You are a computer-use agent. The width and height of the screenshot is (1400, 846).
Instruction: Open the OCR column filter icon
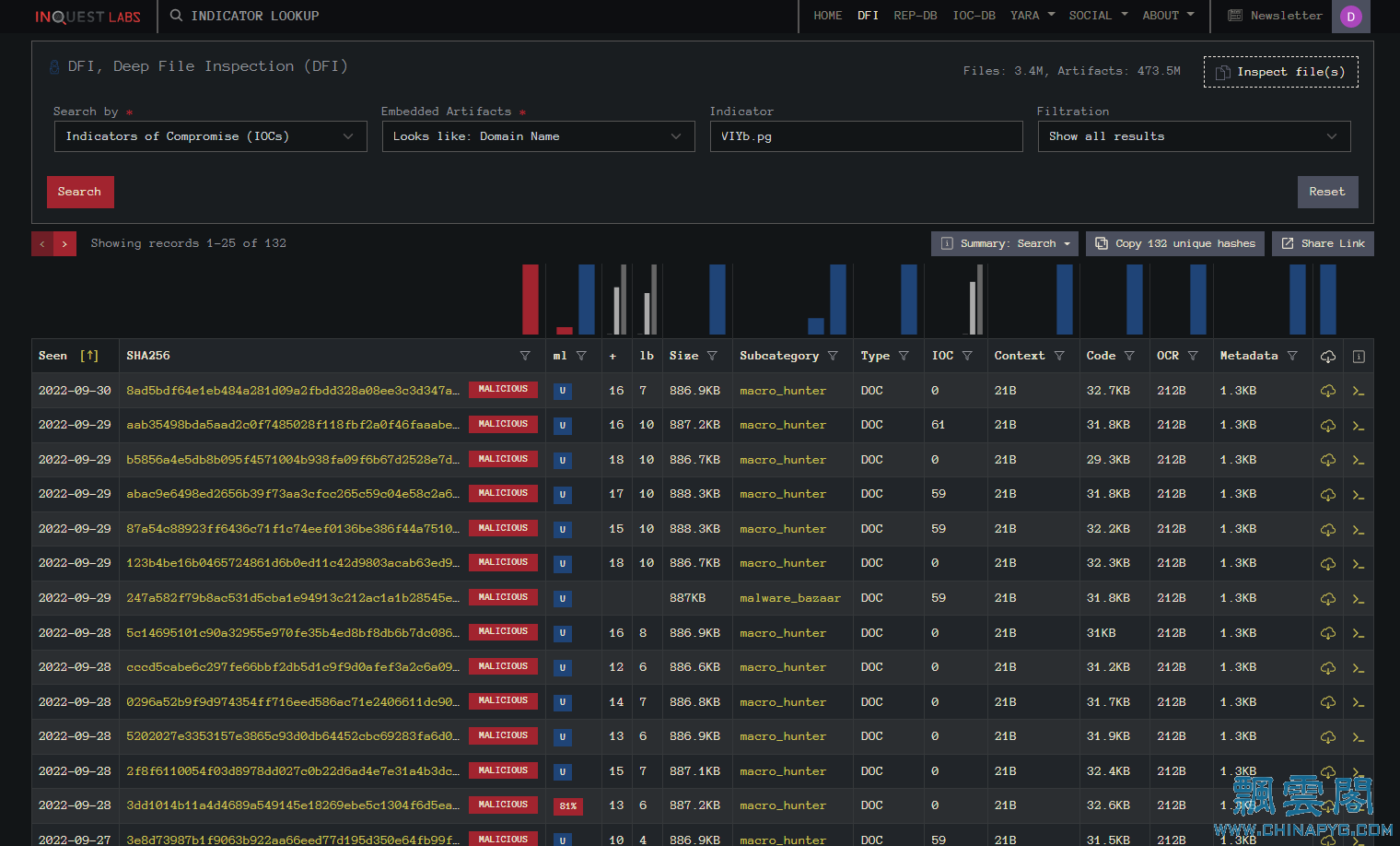[1193, 356]
